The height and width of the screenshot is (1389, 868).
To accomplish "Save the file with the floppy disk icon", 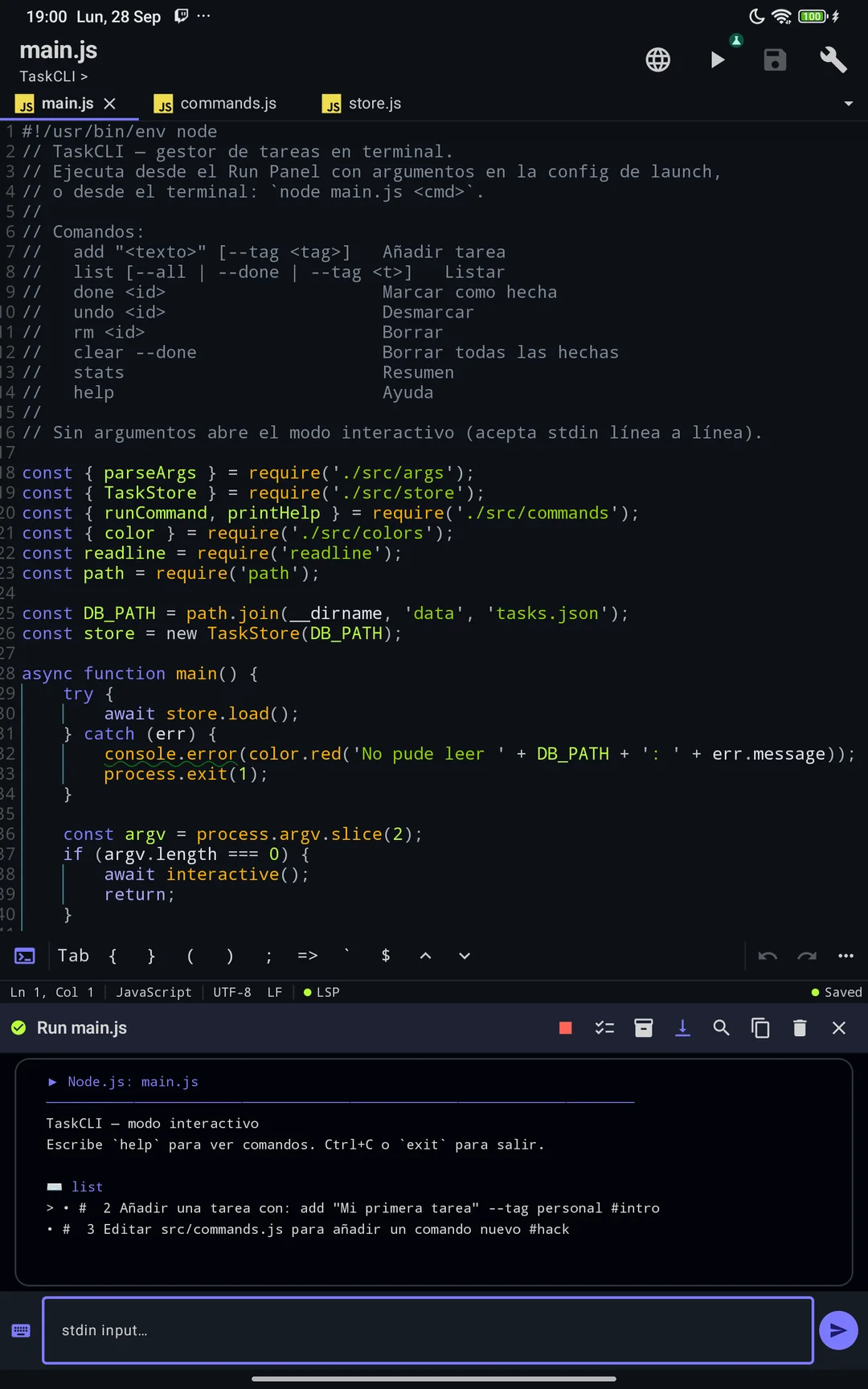I will pos(775,59).
